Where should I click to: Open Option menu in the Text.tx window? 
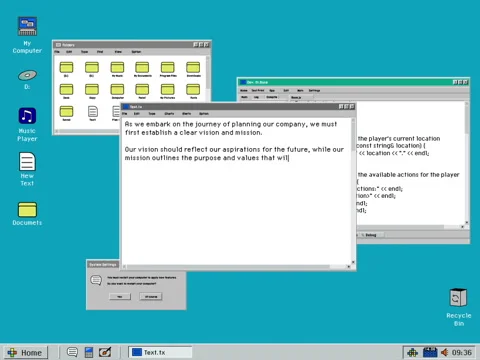(x=204, y=114)
